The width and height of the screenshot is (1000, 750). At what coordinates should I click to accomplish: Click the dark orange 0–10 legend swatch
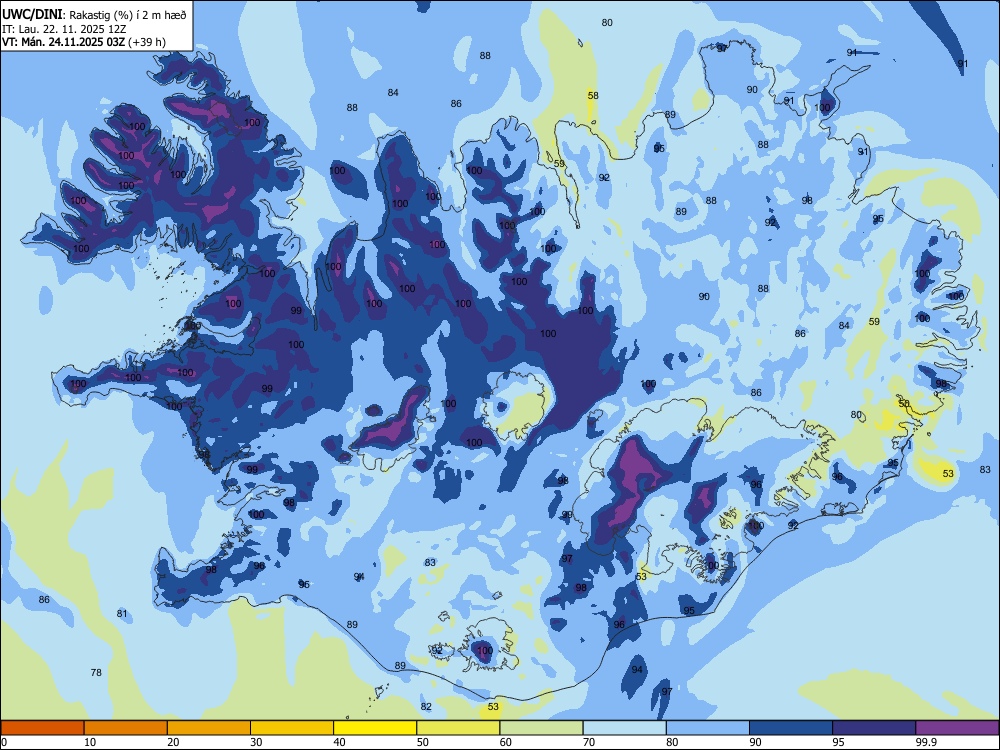click(42, 728)
